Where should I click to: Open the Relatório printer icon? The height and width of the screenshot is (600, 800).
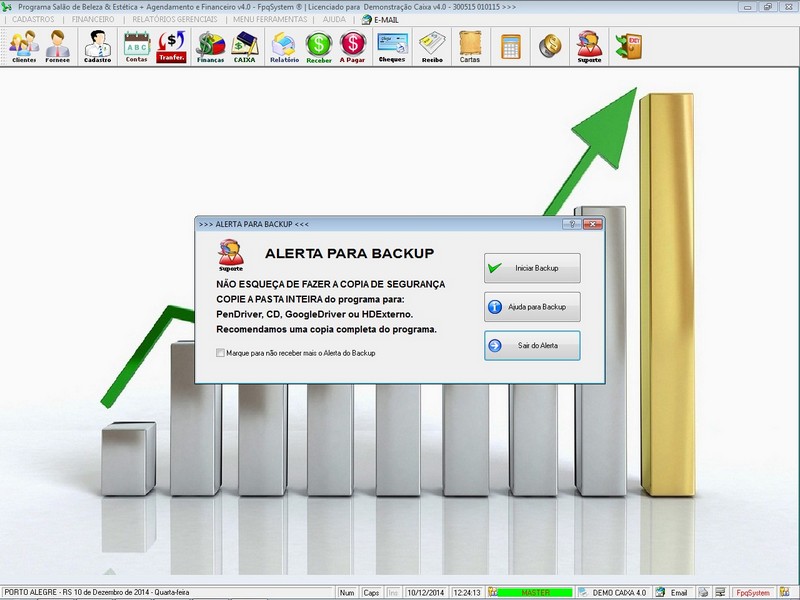(284, 46)
